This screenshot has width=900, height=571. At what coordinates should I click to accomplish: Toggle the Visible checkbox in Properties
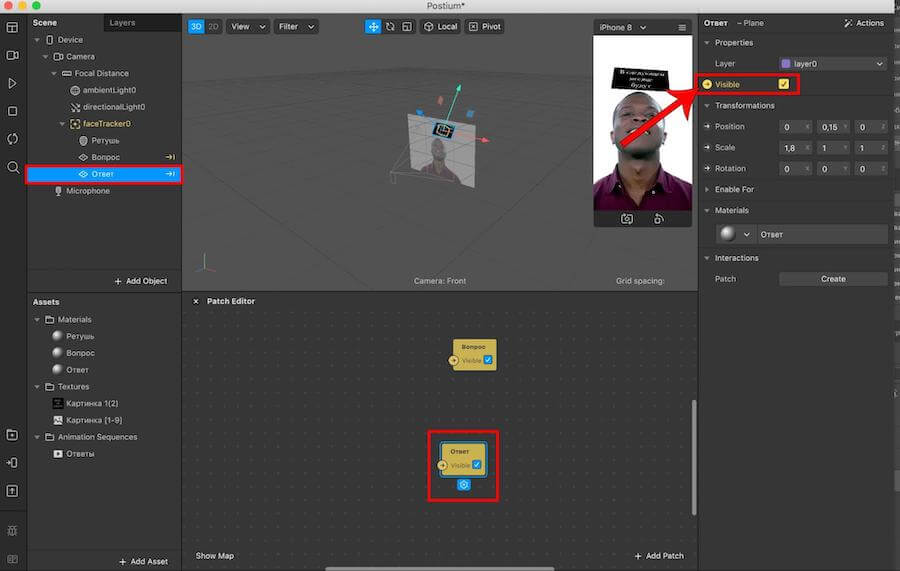(783, 84)
